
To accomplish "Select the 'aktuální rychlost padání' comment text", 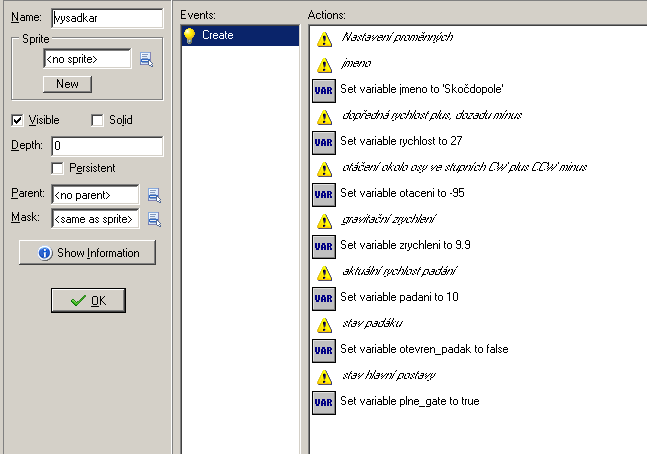I will [399, 271].
